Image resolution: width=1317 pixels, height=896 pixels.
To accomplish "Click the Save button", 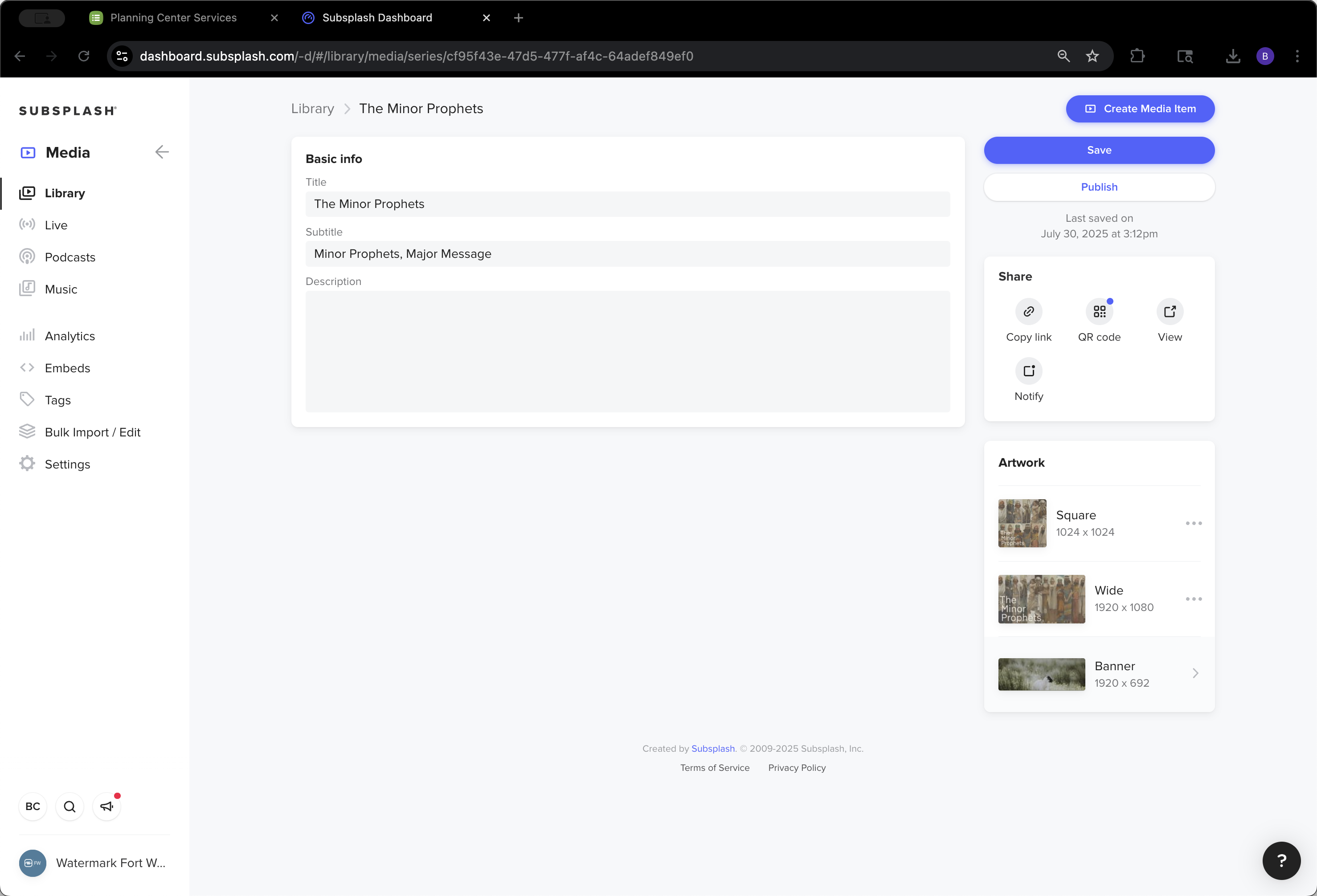I will (1099, 150).
